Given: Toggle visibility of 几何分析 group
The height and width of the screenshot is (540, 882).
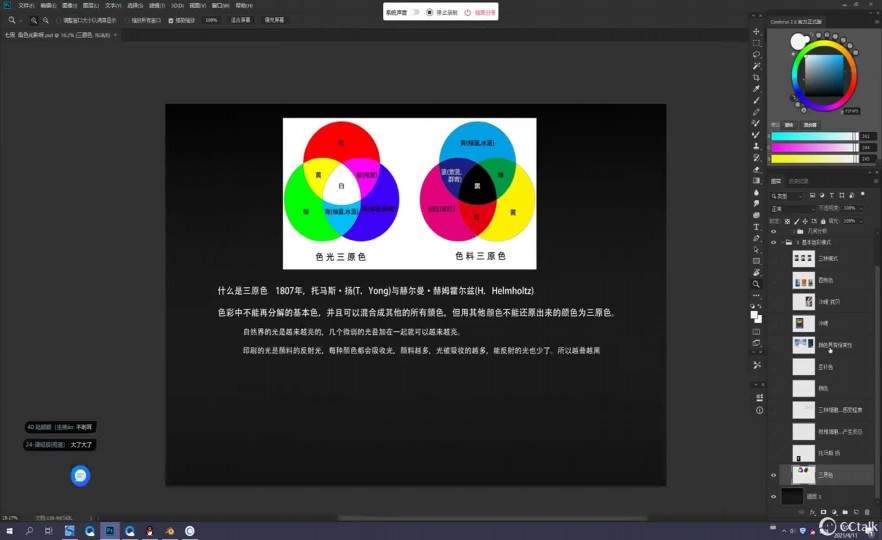Looking at the screenshot, I should (773, 231).
